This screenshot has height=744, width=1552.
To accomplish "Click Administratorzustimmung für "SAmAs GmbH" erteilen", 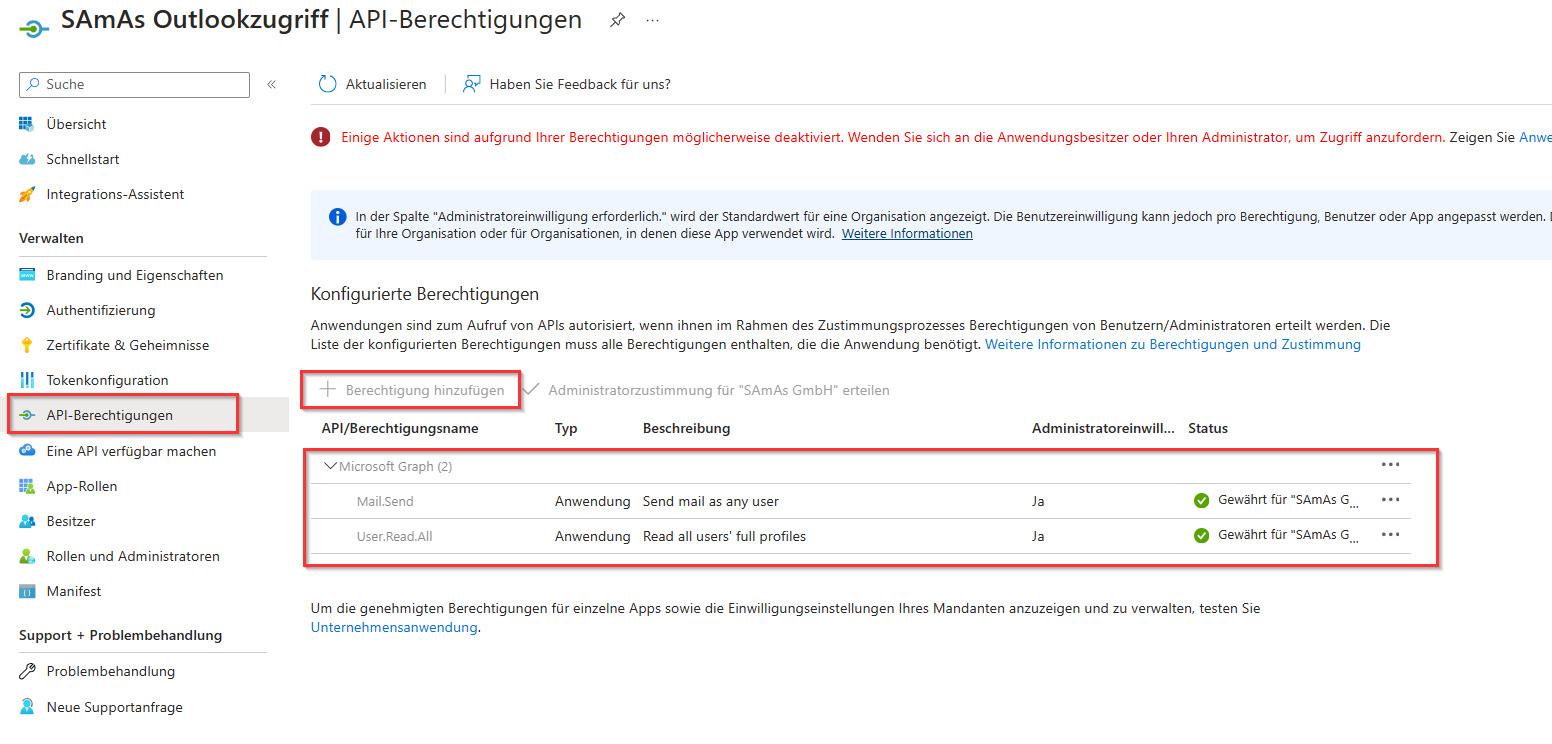I will [x=706, y=390].
